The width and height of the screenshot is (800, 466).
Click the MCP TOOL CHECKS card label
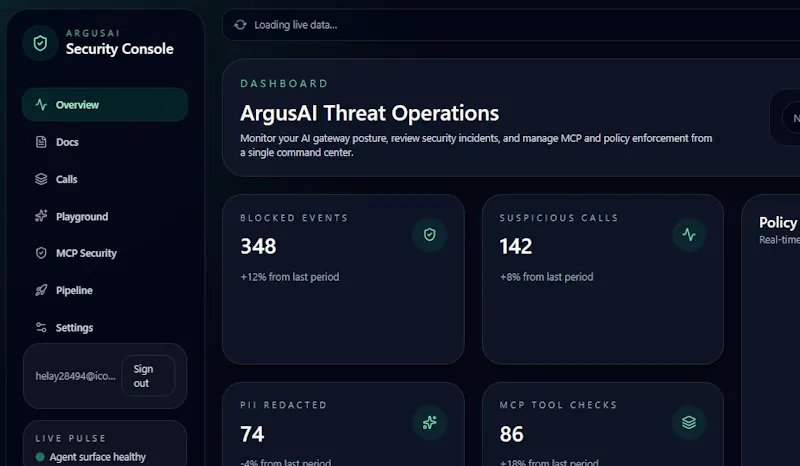click(558, 405)
